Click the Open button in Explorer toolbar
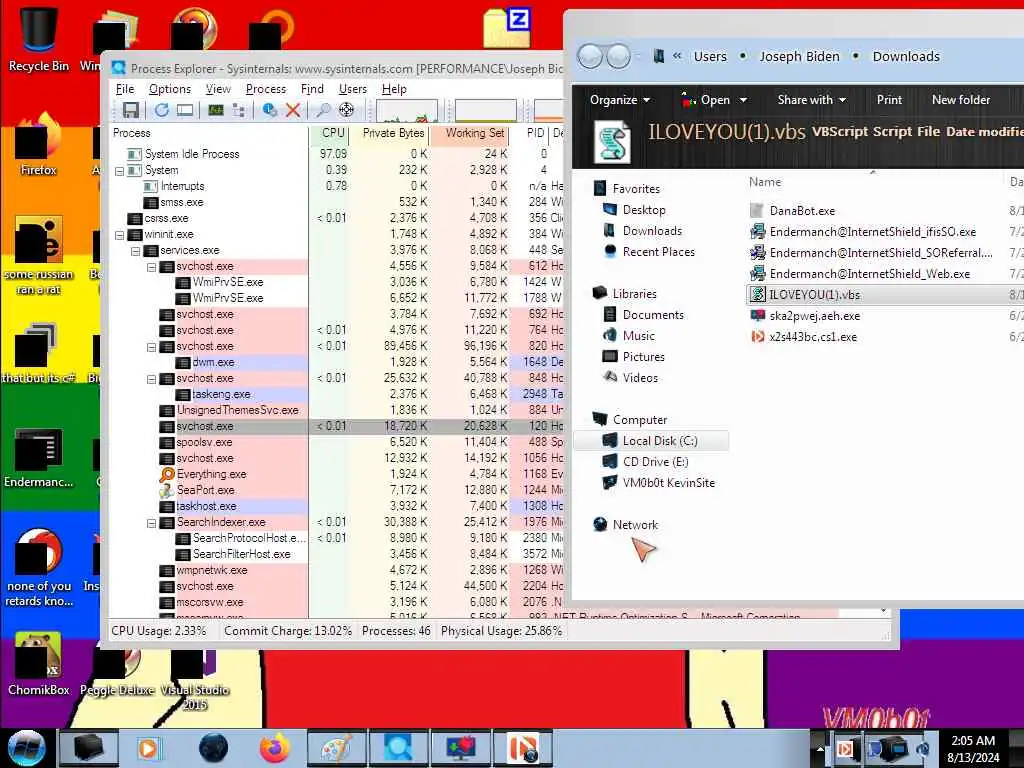The image size is (1024, 768). pyautogui.click(x=706, y=100)
